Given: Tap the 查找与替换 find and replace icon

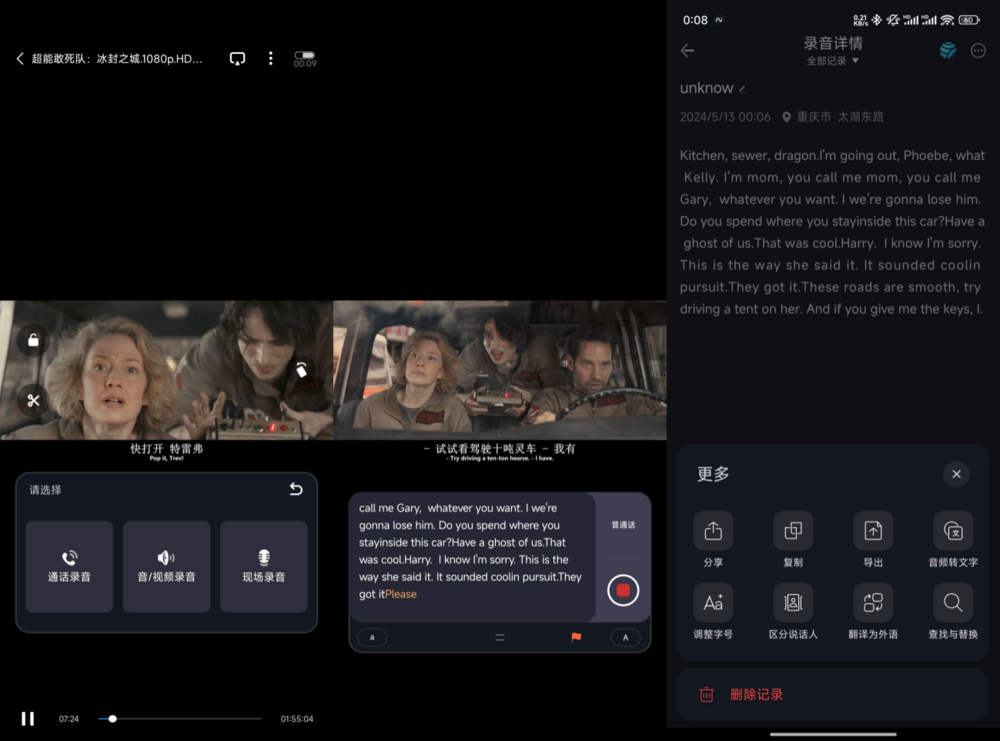Looking at the screenshot, I should 953,603.
